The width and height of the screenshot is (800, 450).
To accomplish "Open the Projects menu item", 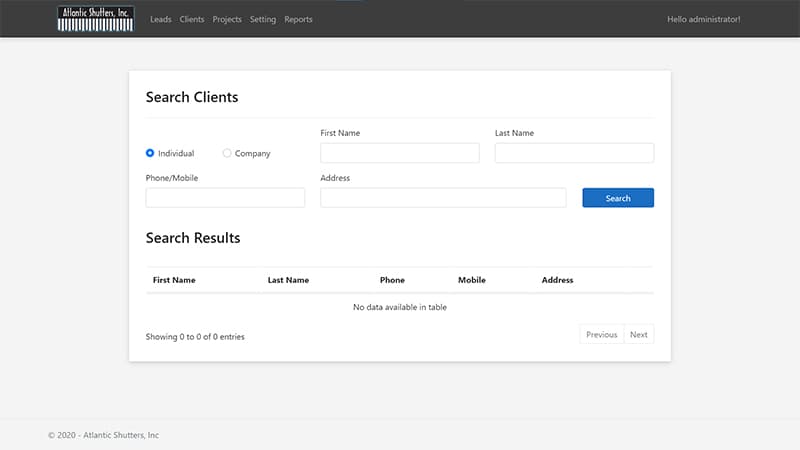I will click(x=227, y=19).
